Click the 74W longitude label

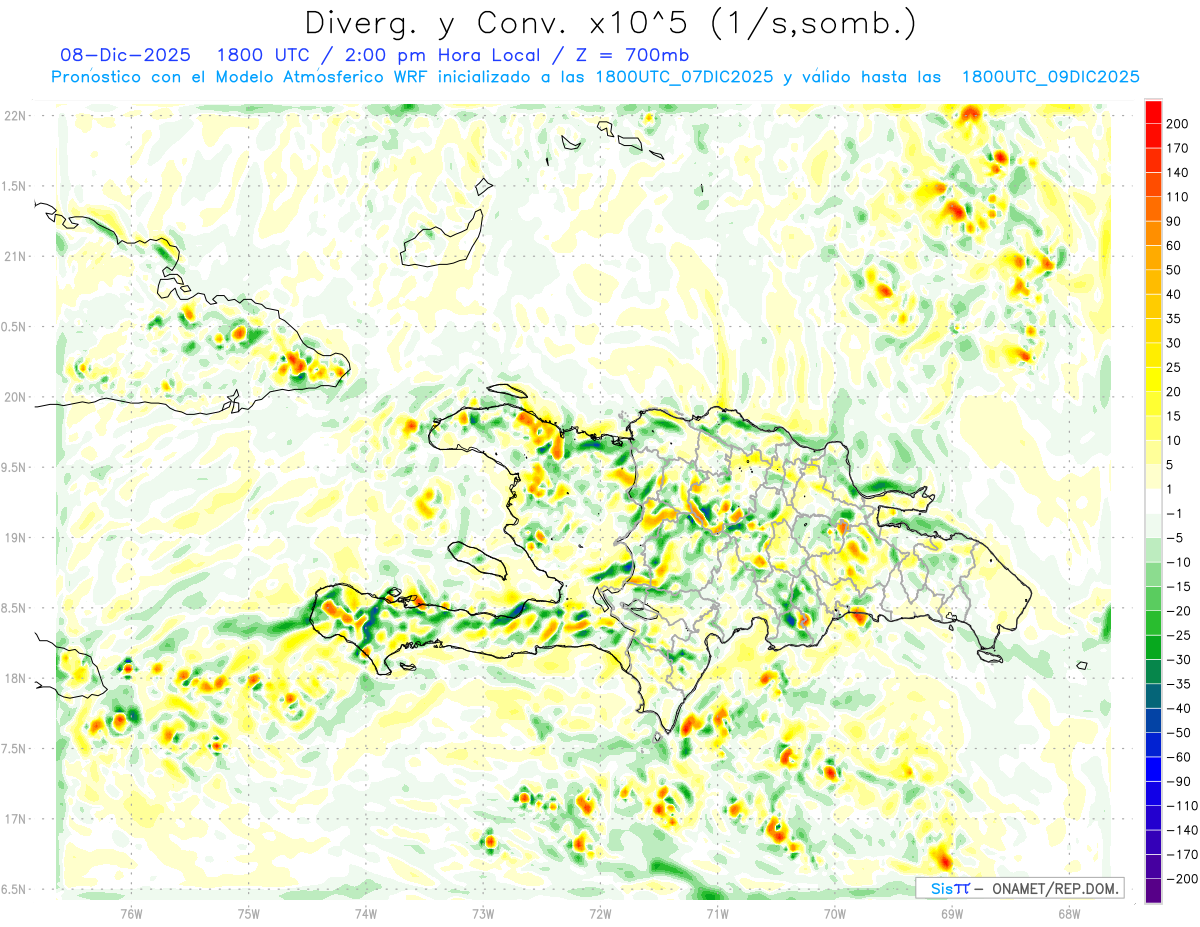coord(366,912)
